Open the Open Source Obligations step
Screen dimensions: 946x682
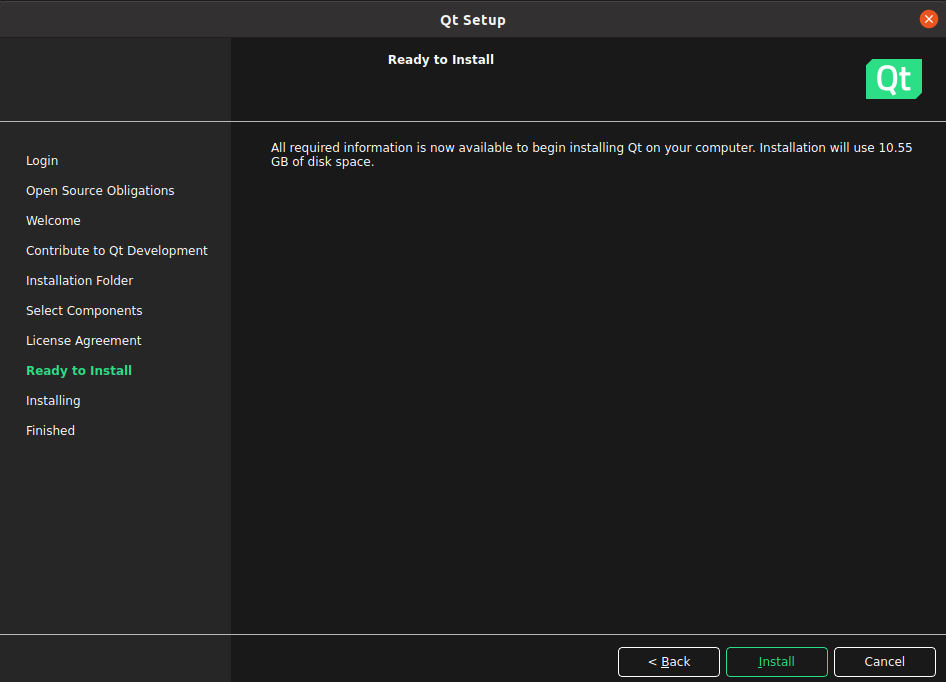(x=100, y=191)
